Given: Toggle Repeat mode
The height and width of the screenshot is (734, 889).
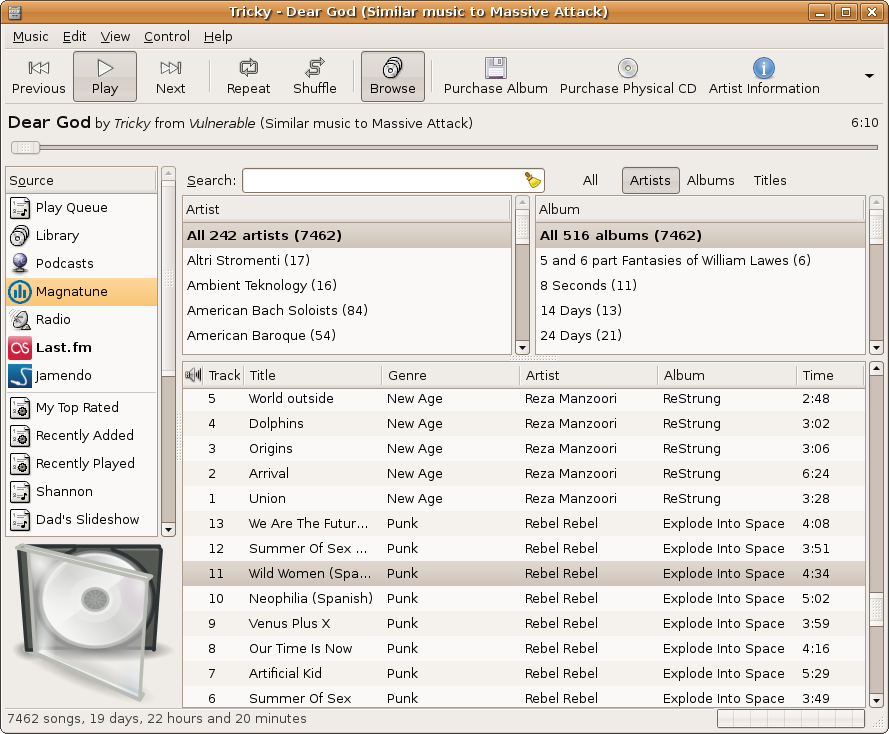Looking at the screenshot, I should [248, 77].
